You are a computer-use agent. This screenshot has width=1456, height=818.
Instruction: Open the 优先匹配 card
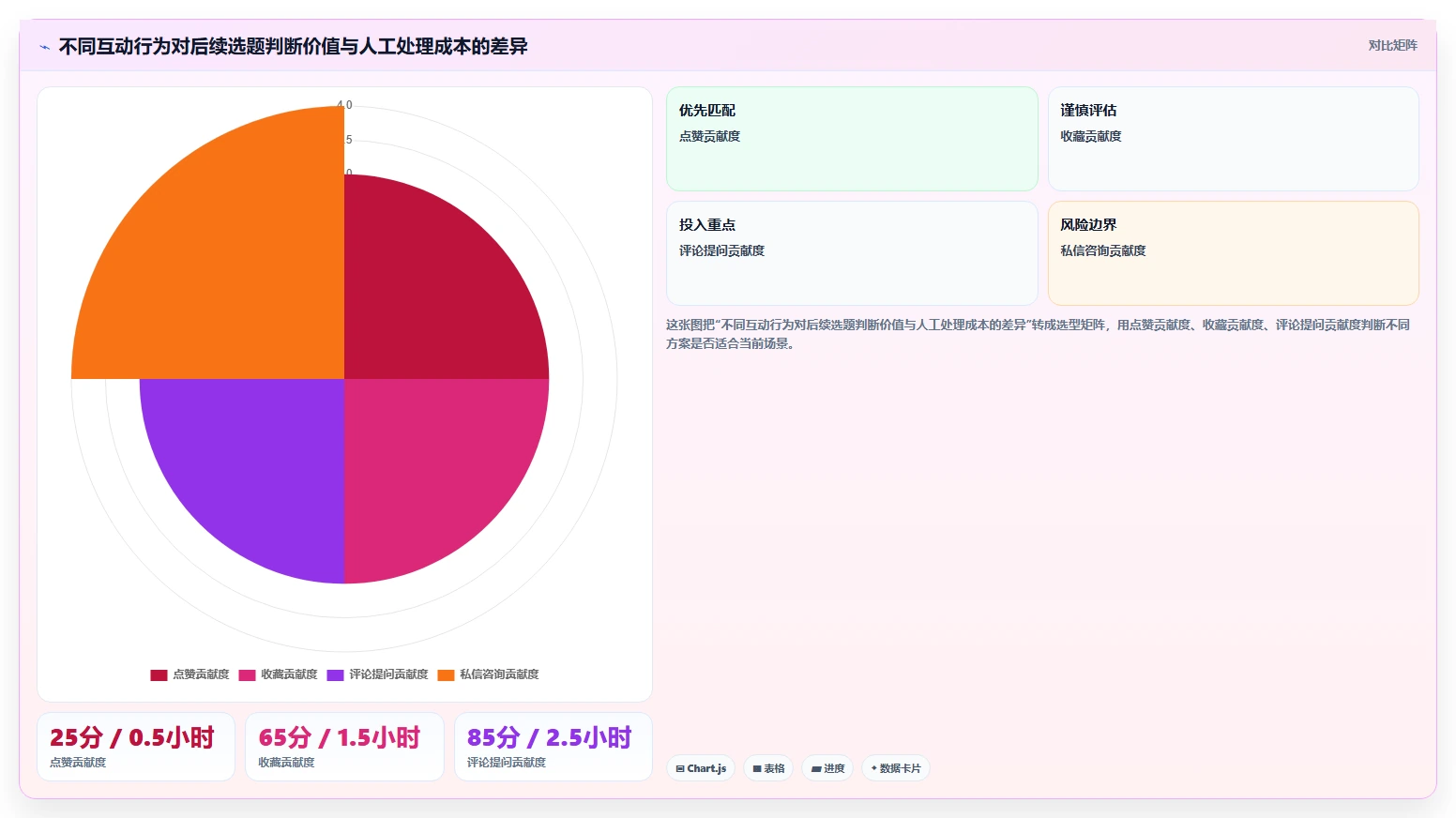click(x=852, y=139)
